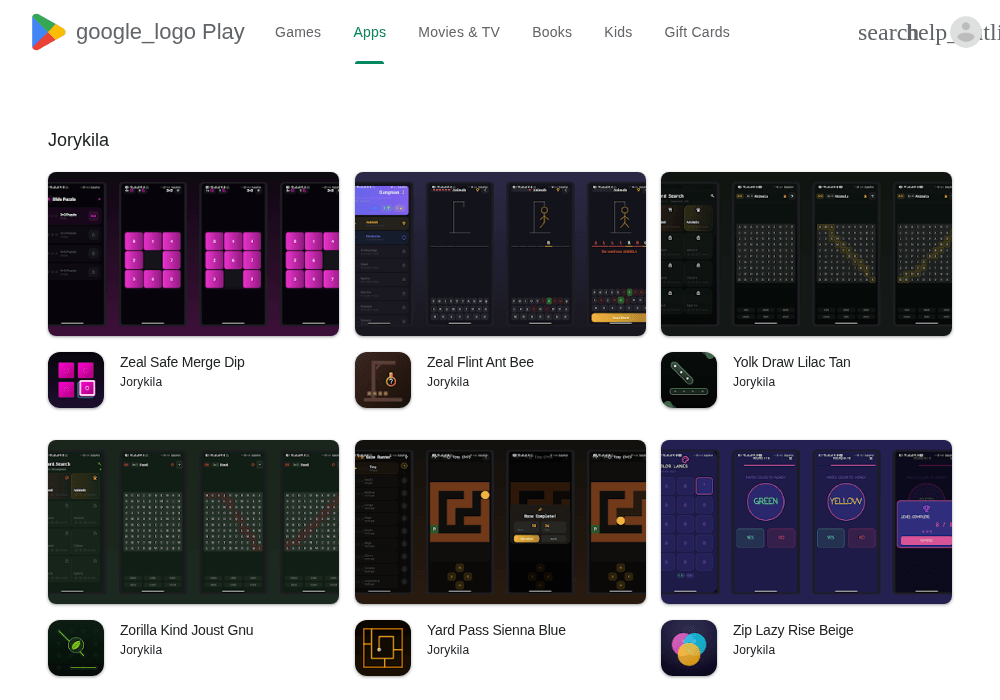Switch to the Kids tab
Viewport: 1000px width, 700px height.
[618, 32]
